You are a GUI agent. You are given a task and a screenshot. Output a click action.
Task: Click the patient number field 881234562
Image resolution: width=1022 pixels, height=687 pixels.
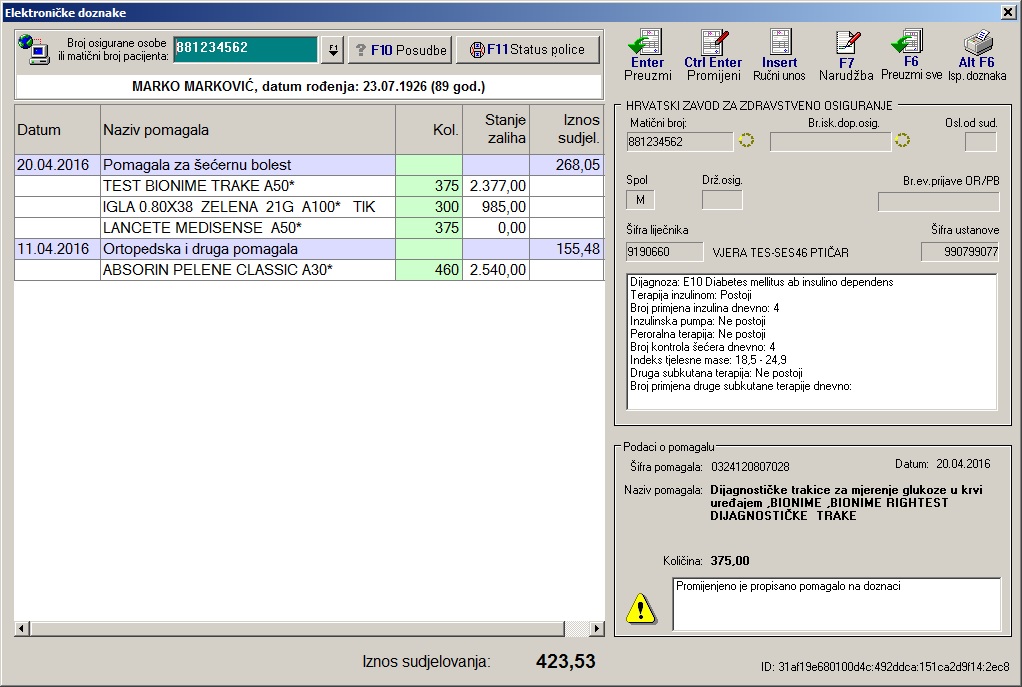[246, 48]
